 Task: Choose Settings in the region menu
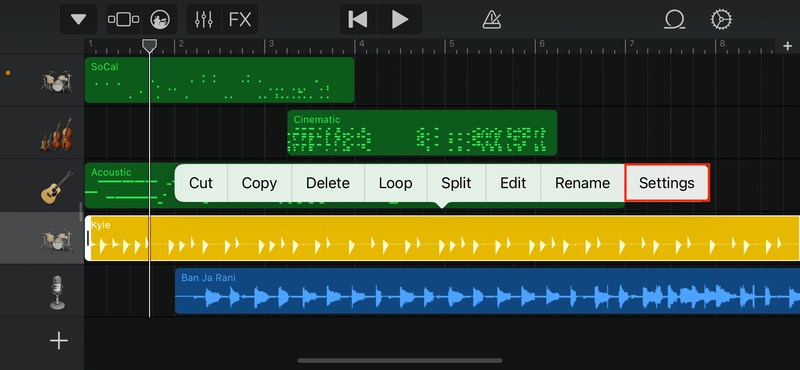[x=667, y=183]
